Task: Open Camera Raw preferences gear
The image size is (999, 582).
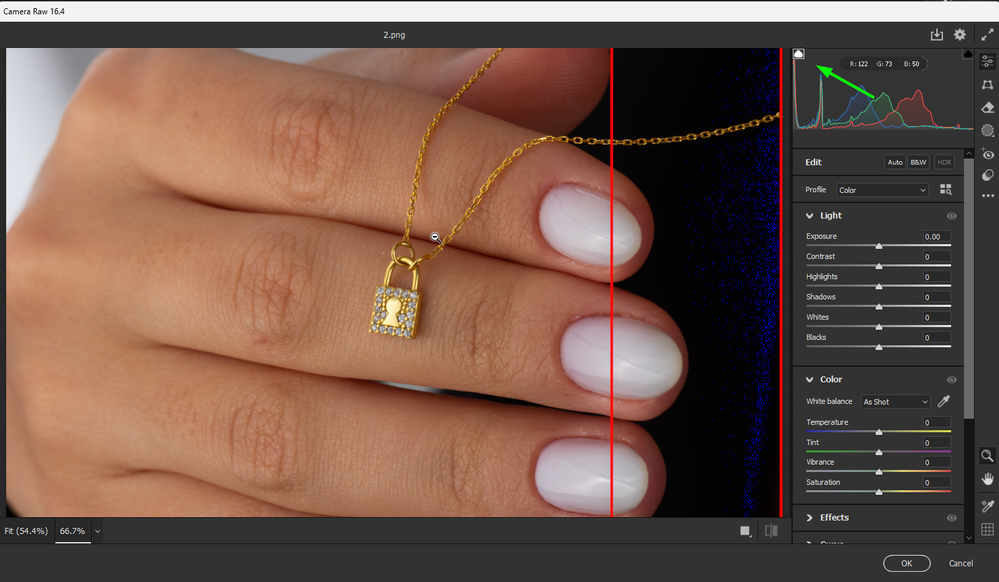Action: [x=959, y=34]
